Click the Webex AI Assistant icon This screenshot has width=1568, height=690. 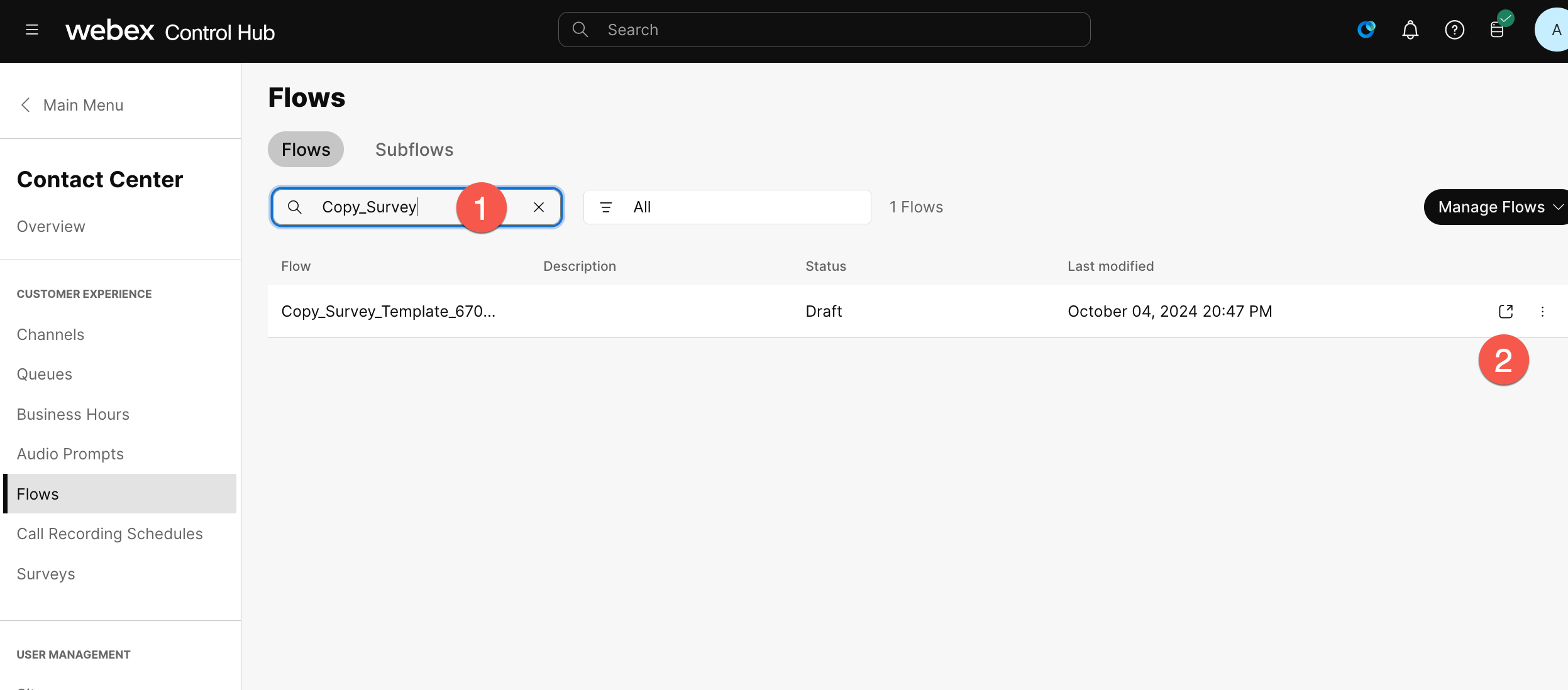pos(1366,30)
